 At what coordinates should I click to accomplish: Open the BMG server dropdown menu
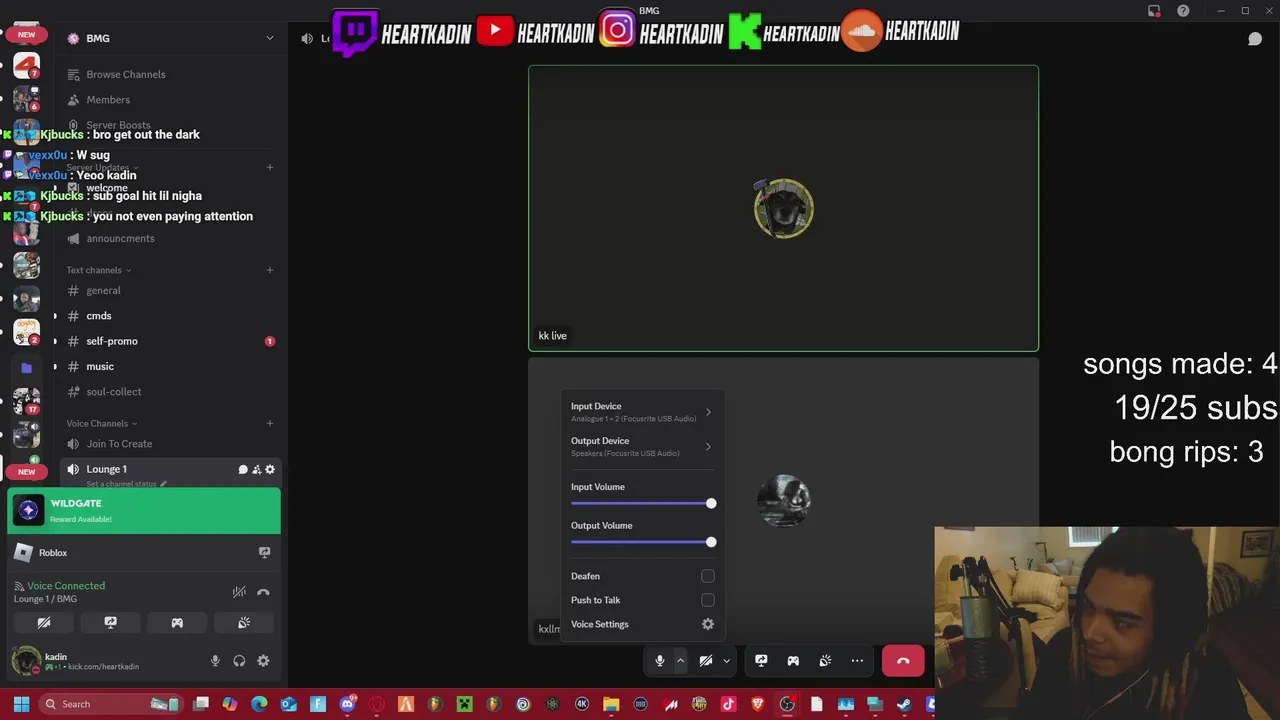click(x=170, y=38)
